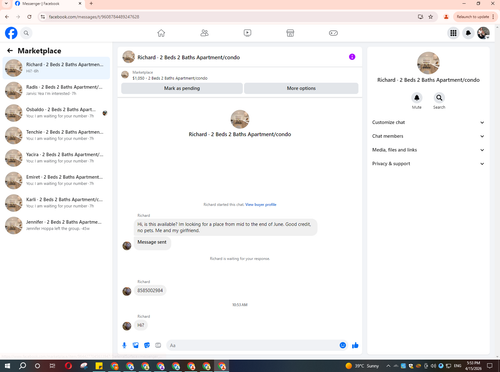Viewport: 500px width, 372px height.
Task: Go to Facebook Home feed icon
Action: pyautogui.click(x=161, y=33)
